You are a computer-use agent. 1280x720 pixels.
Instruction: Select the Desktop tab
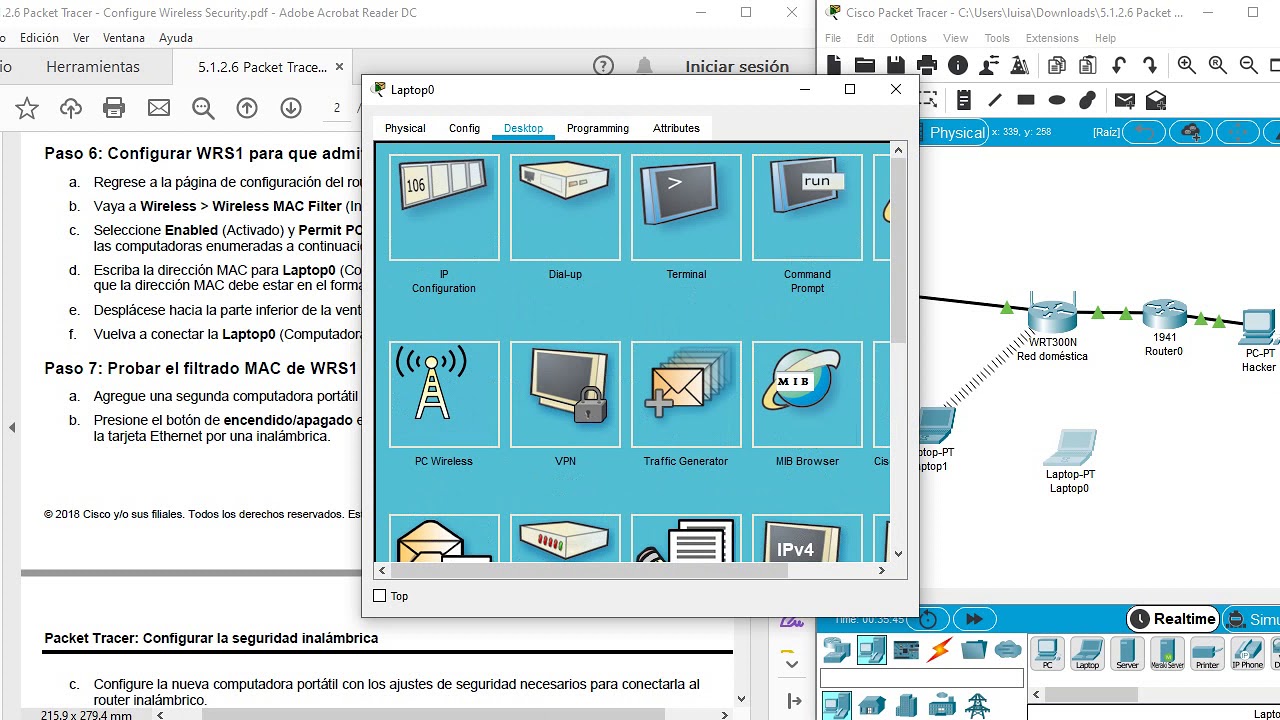click(523, 128)
